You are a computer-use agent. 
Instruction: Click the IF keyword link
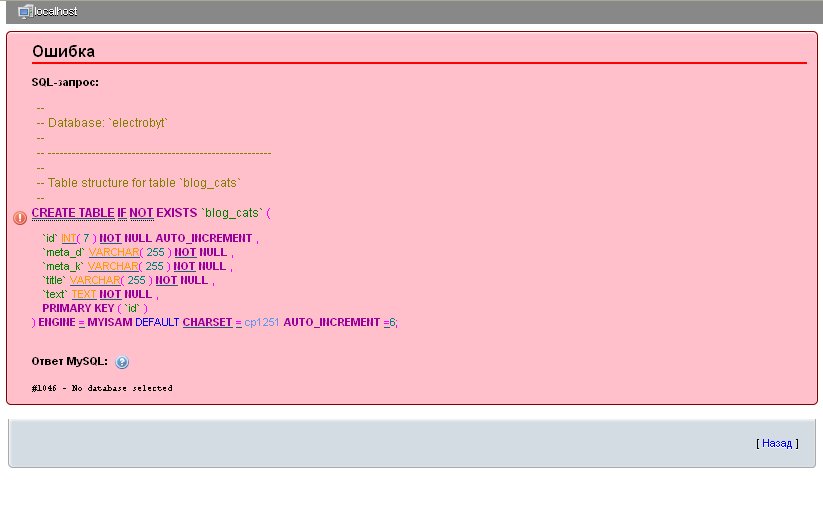[x=122, y=213]
